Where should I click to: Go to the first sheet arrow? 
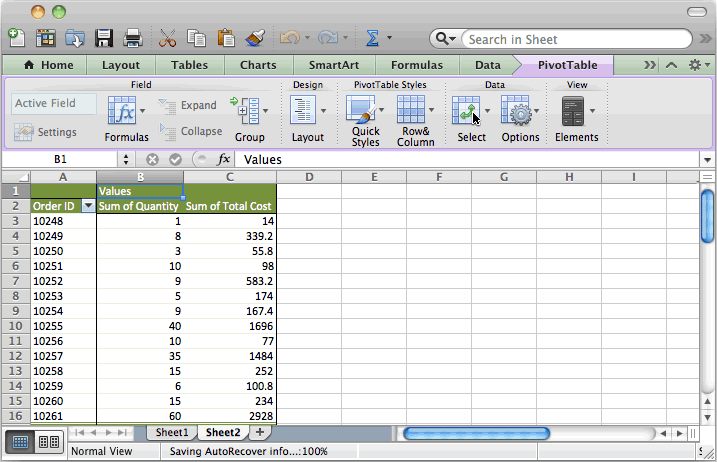pos(79,432)
